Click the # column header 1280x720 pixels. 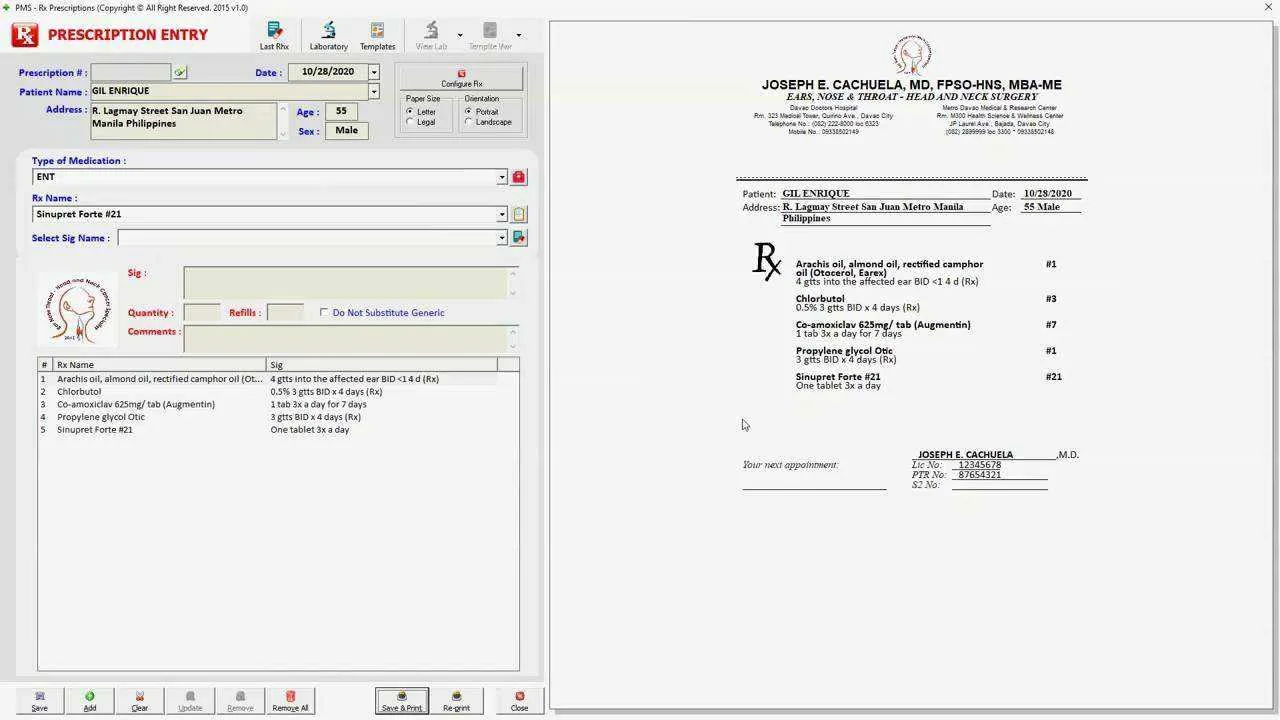[45, 365]
